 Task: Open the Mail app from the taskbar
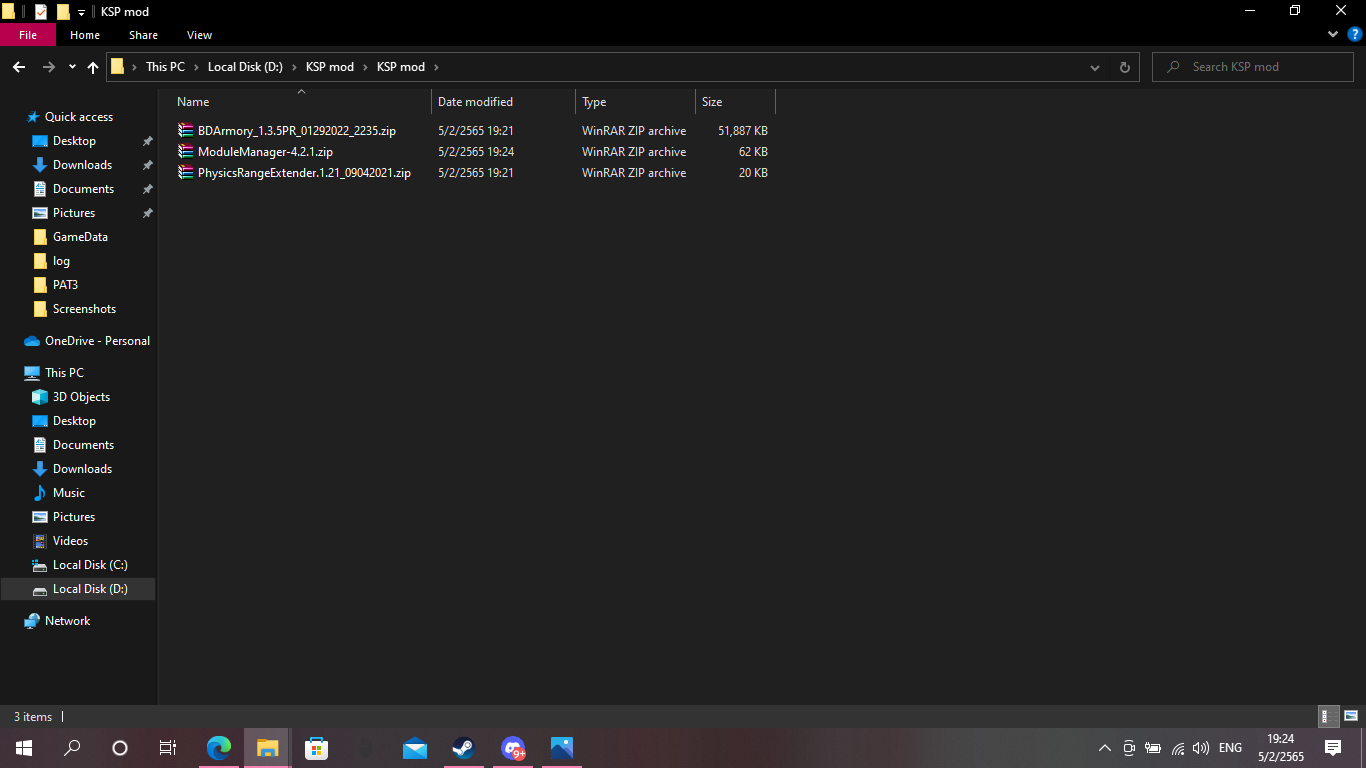(415, 748)
